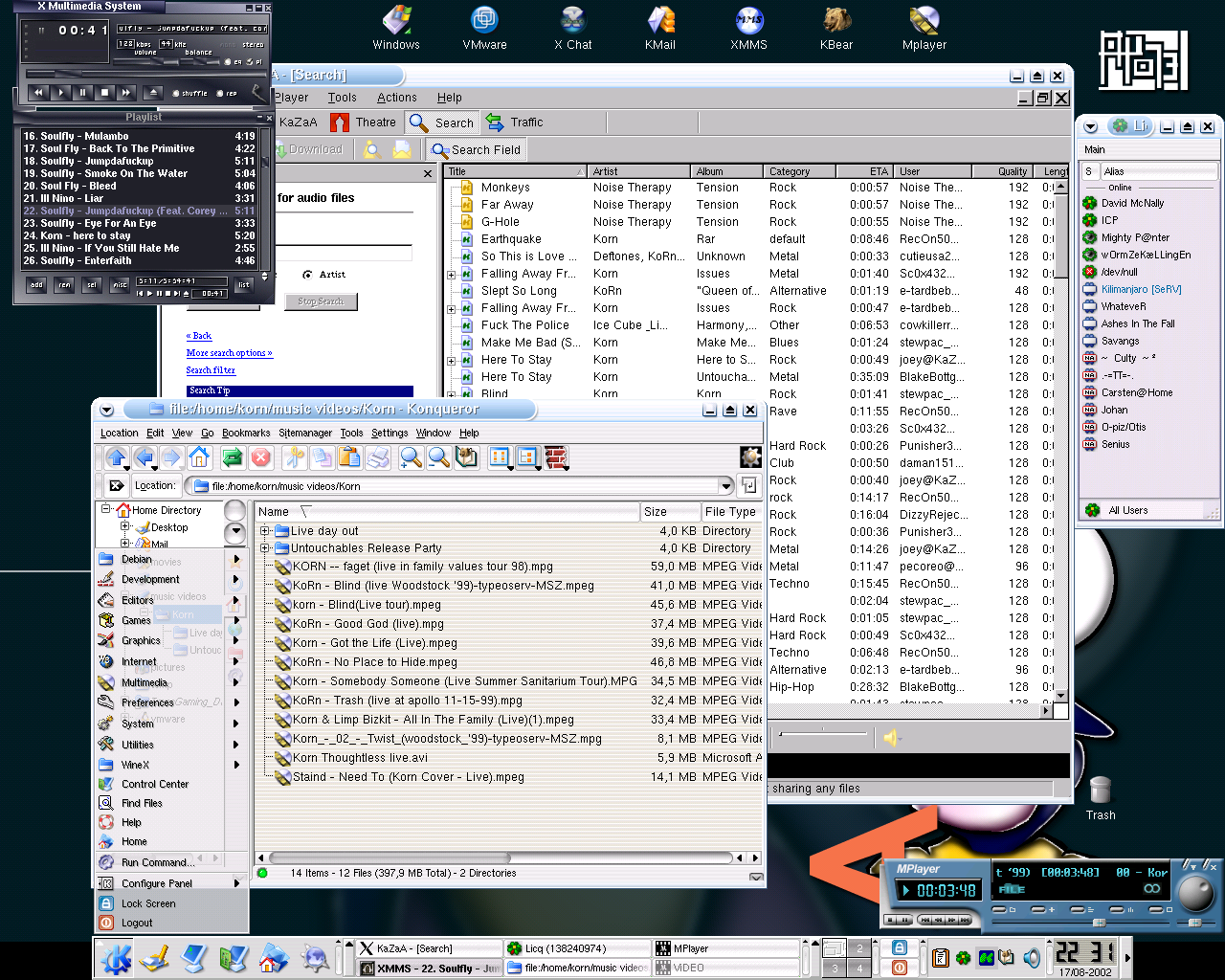
Task: Cut with the scissors icon in Konqueror
Action: tap(294, 458)
